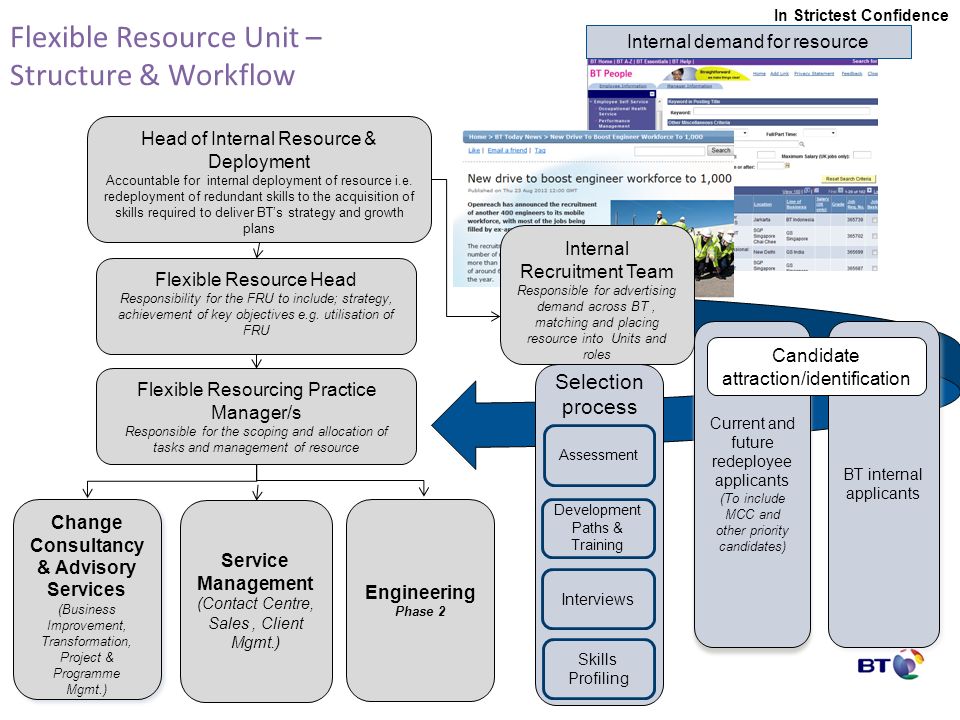Click the Assessment step box

click(x=599, y=455)
